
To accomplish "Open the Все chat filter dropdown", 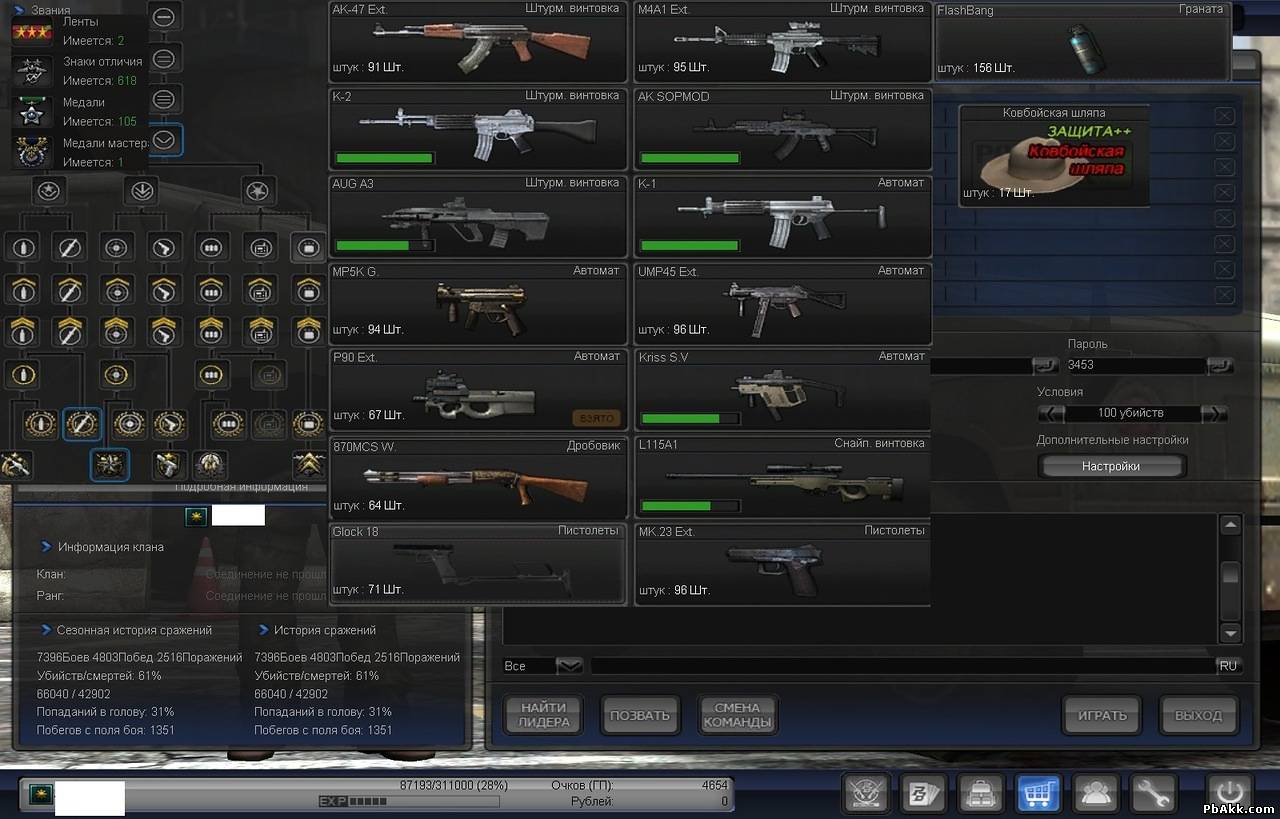I will [568, 666].
